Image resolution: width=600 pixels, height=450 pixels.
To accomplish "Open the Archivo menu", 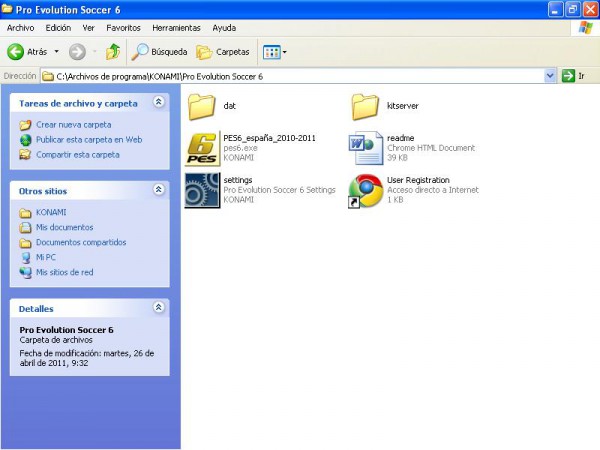I will tap(21, 28).
